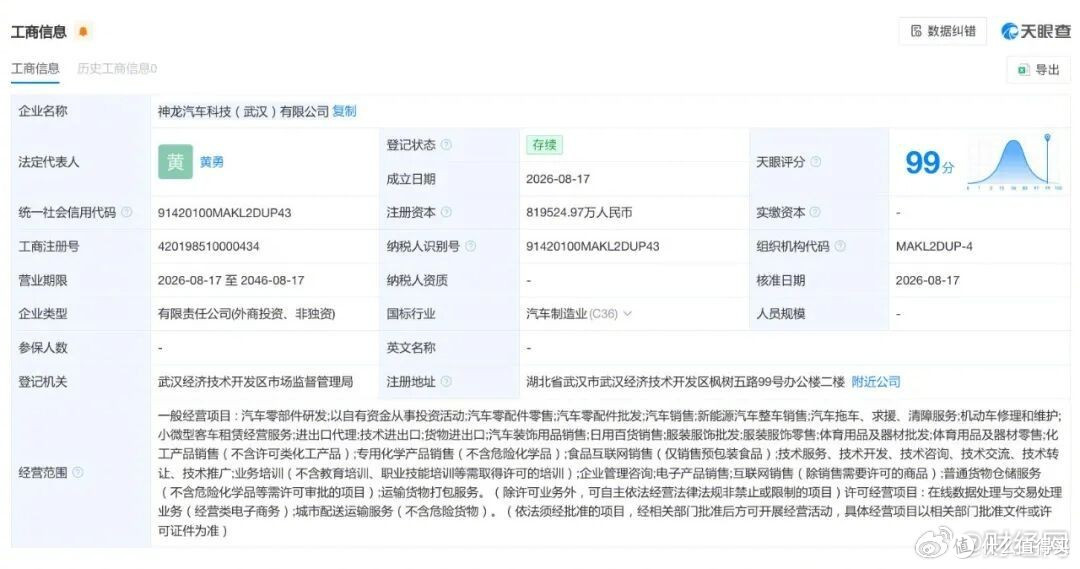The image size is (1080, 569).
Task: Click help icon next to 登记状态
Action: [x=446, y=145]
